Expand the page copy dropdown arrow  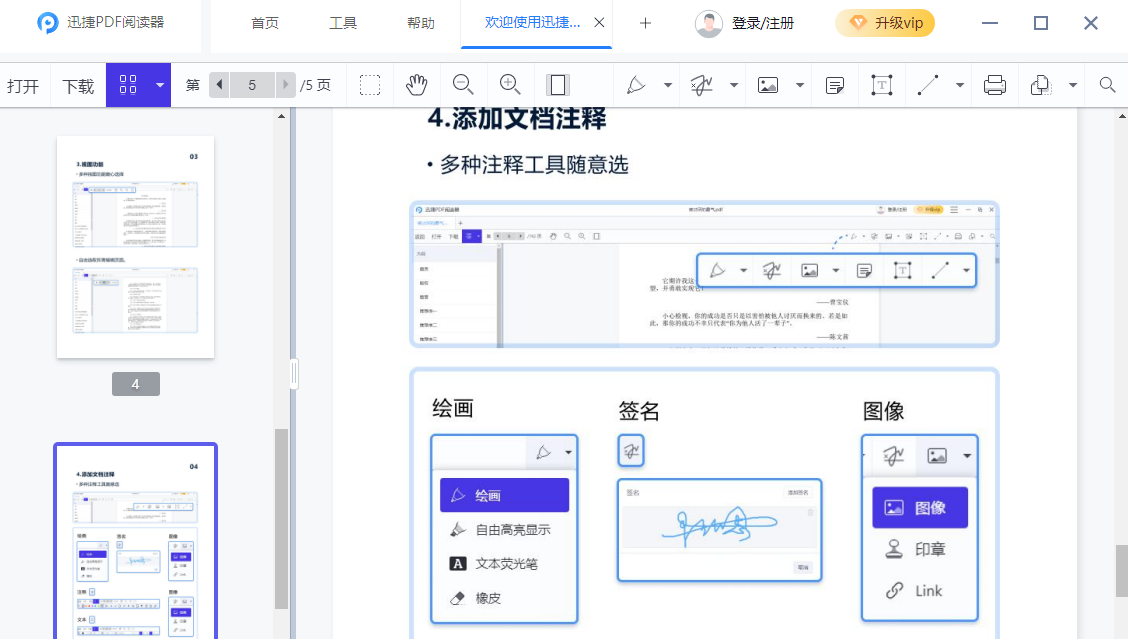point(1073,85)
